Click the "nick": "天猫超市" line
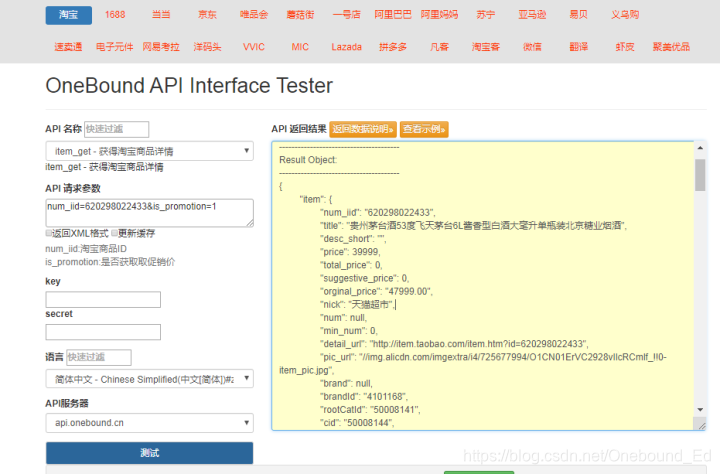720x474 pixels. click(357, 305)
